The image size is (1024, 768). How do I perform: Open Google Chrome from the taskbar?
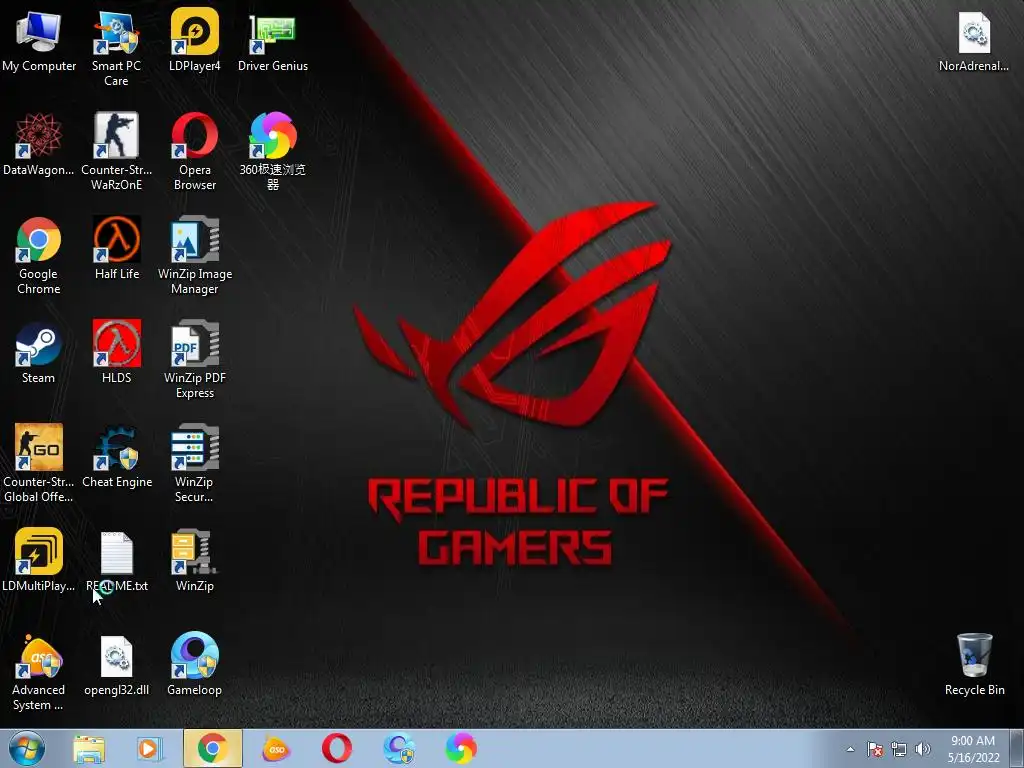212,748
